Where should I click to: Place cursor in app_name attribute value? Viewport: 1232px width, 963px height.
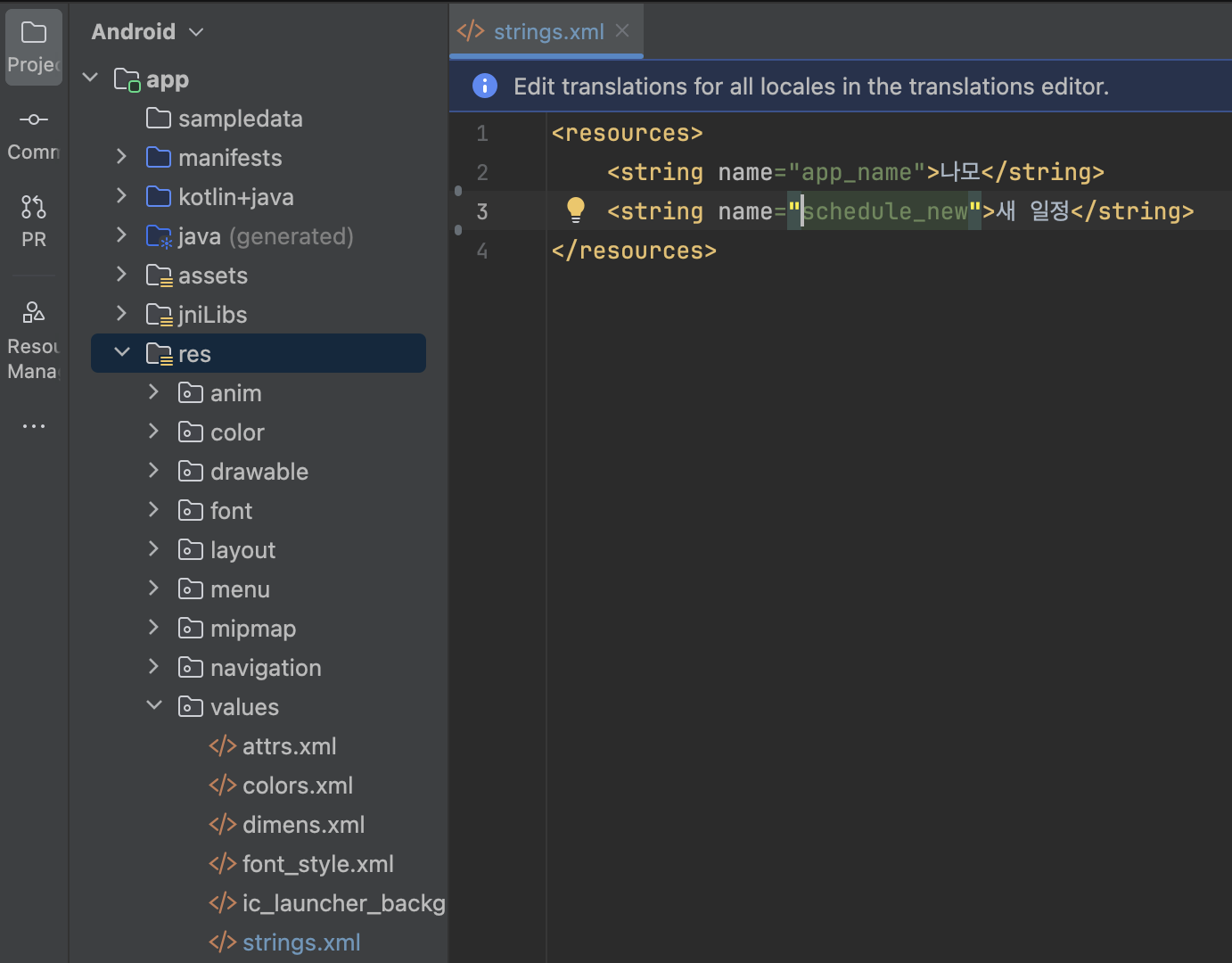[857, 172]
